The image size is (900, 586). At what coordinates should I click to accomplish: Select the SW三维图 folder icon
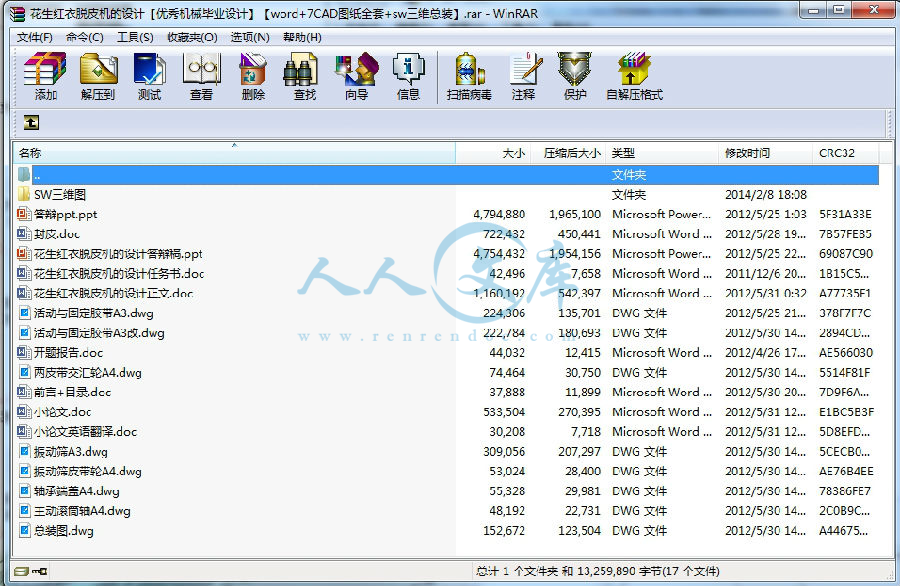[24, 195]
